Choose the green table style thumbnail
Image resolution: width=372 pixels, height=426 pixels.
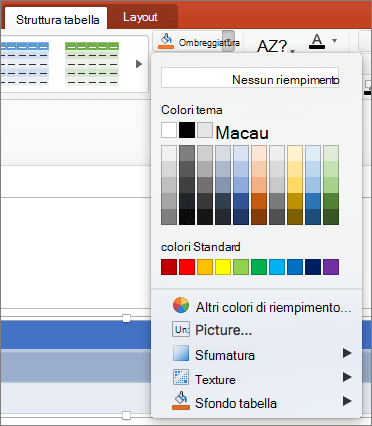[x=92, y=64]
